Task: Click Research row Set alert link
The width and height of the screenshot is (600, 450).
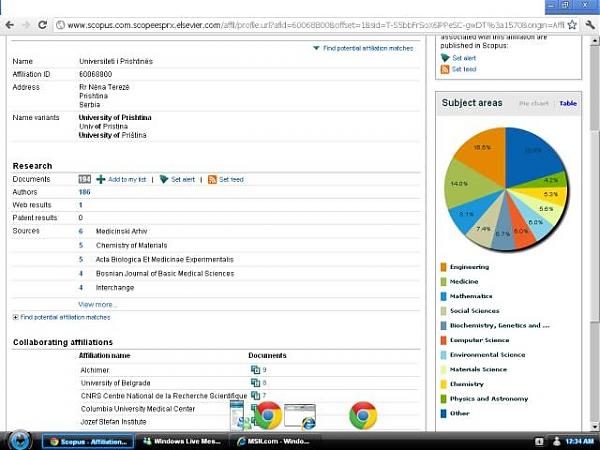Action: (183, 179)
